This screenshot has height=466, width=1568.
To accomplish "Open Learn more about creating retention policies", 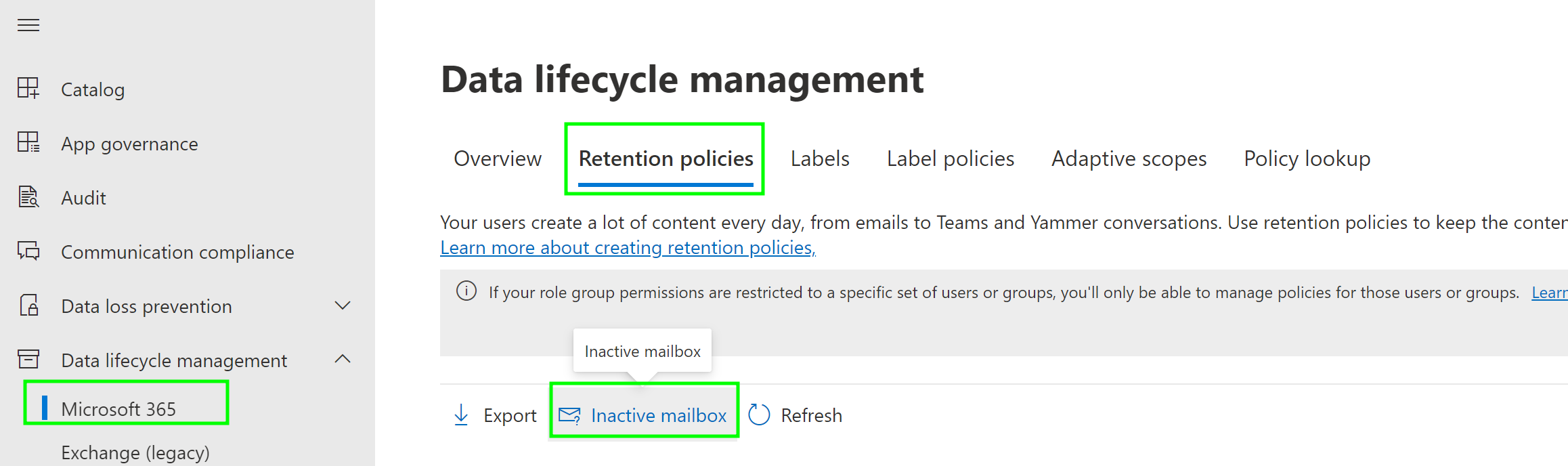I will (628, 248).
